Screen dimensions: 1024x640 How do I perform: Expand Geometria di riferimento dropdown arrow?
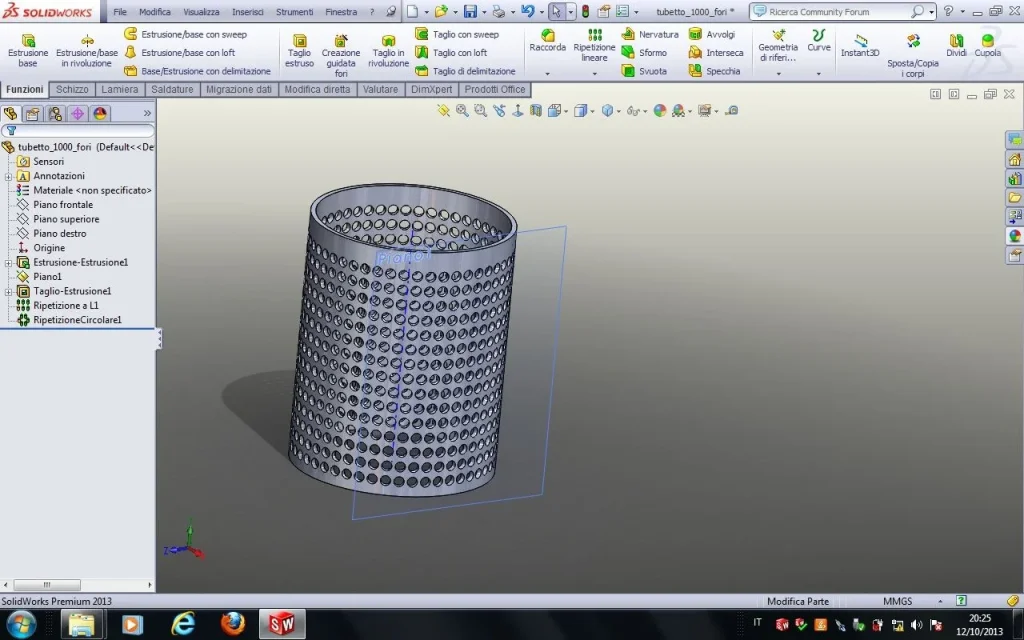pos(778,74)
